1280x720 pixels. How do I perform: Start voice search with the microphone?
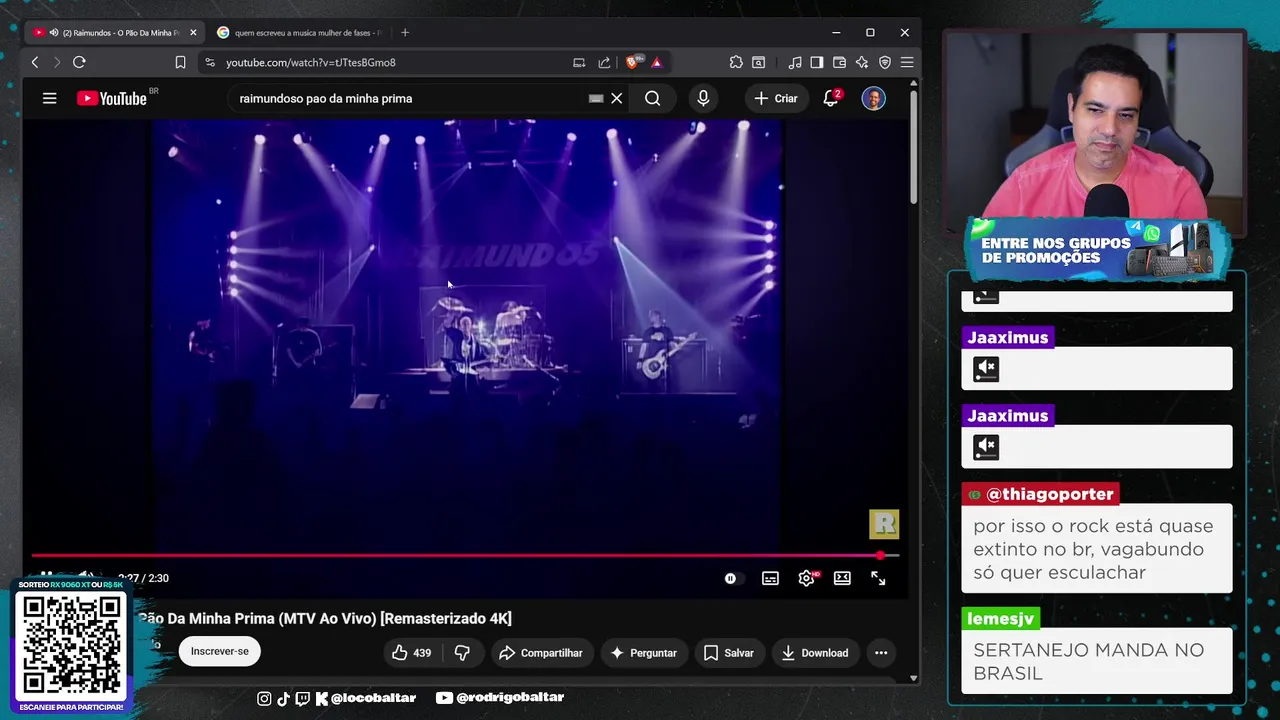coord(703,98)
